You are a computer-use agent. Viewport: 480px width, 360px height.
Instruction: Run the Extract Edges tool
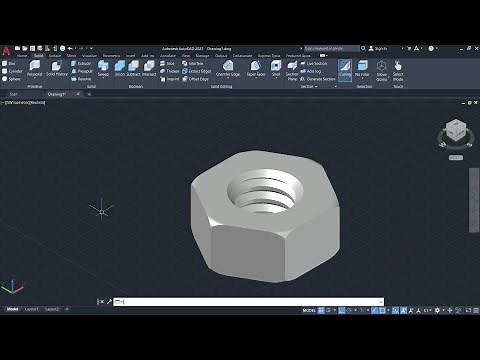pyautogui.click(x=197, y=71)
